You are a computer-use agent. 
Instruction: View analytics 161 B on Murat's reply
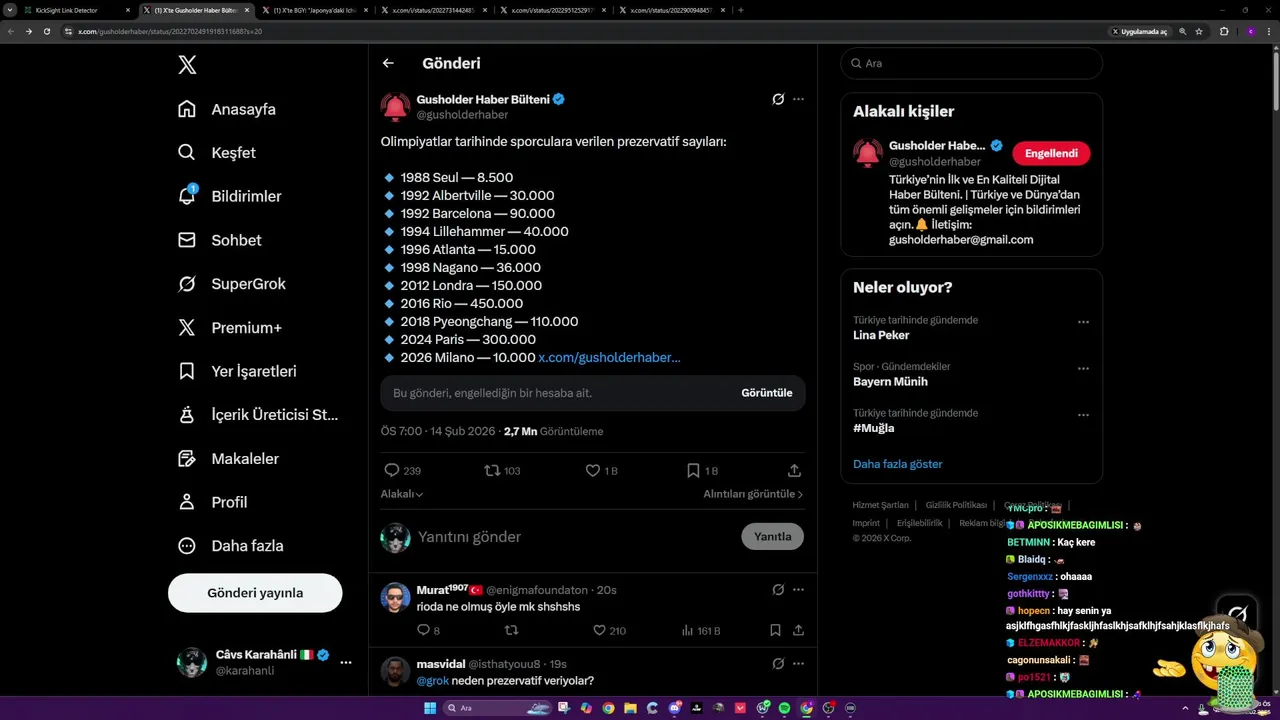coord(700,631)
